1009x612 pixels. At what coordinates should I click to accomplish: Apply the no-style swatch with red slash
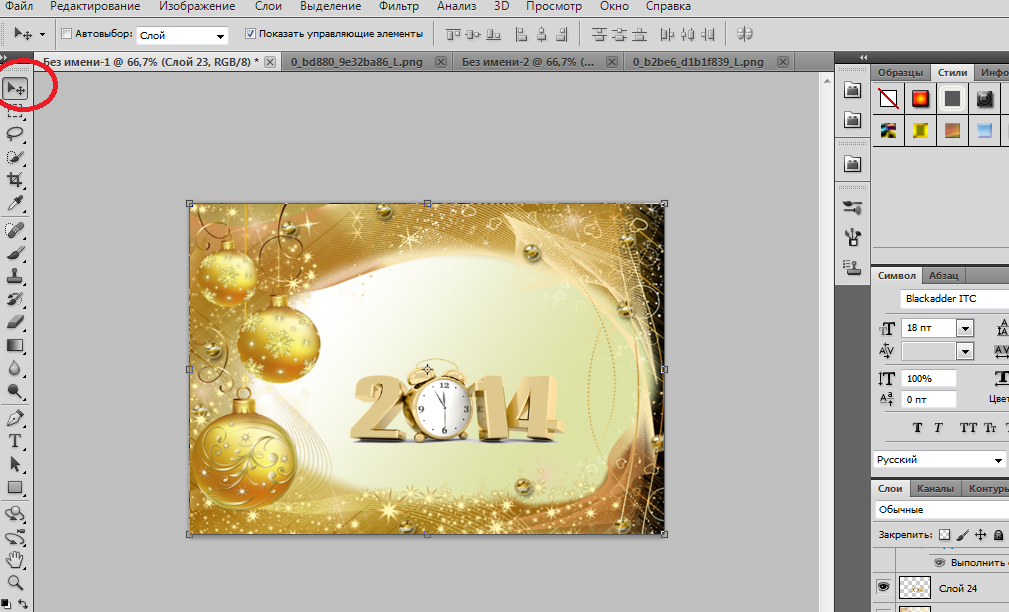click(x=888, y=98)
